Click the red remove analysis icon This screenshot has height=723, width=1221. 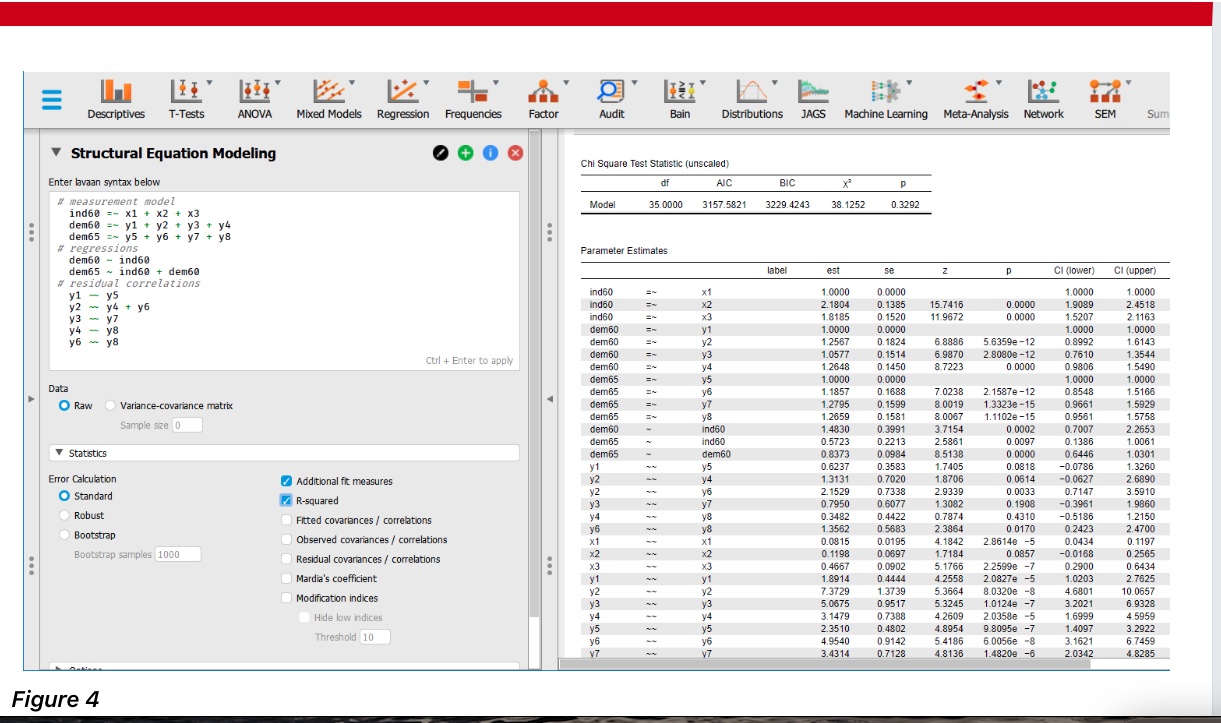tap(515, 153)
